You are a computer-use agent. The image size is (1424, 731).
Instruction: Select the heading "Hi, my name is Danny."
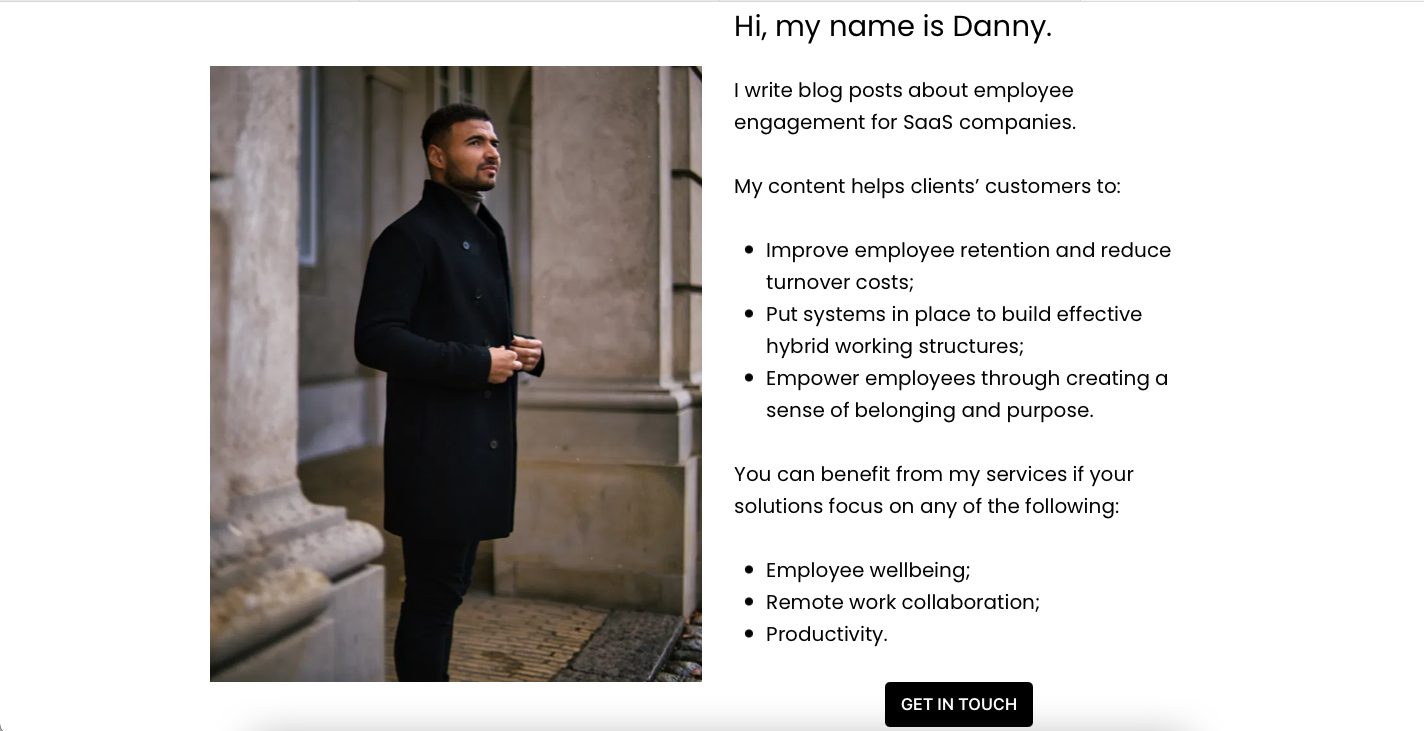coord(893,26)
